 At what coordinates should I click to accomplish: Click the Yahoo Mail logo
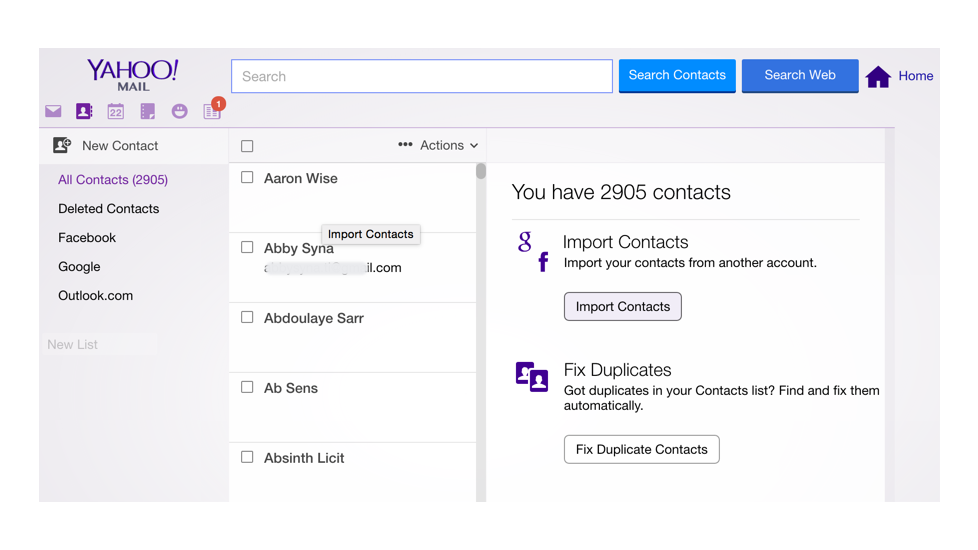point(133,75)
